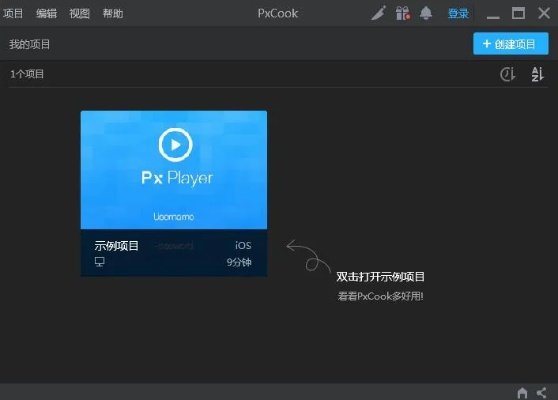The width and height of the screenshot is (558, 400).
Task: Click the iOS label on project card
Action: click(x=243, y=245)
